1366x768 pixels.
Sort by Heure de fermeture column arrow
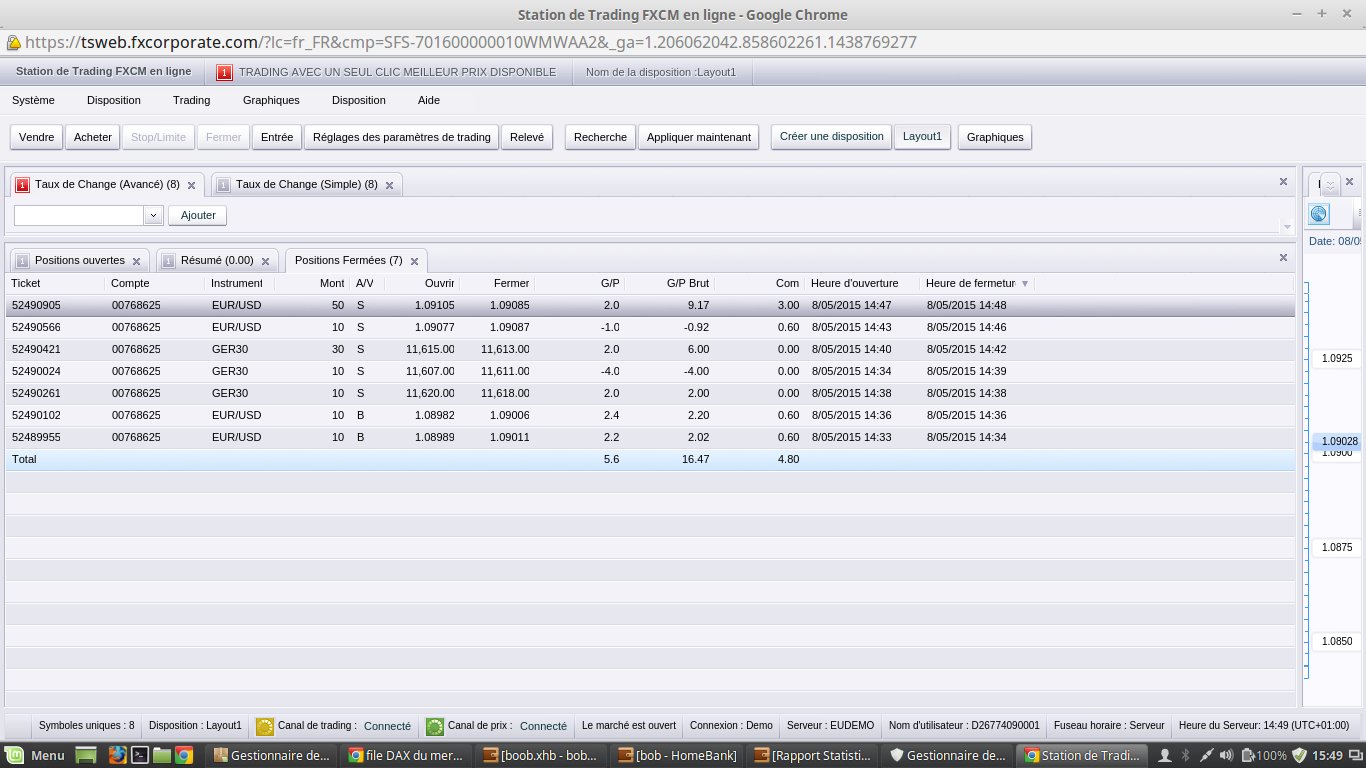tap(1025, 284)
